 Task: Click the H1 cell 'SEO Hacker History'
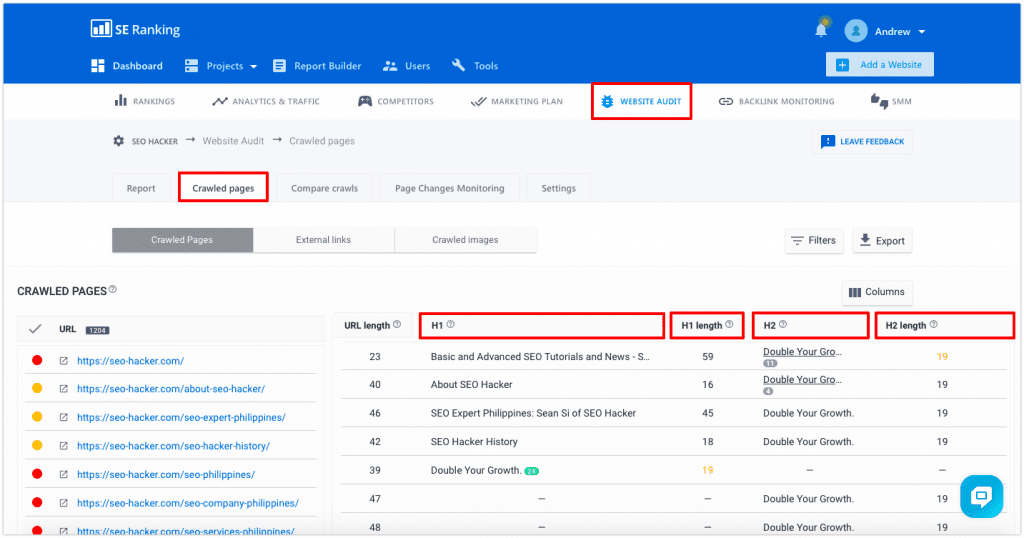474,442
